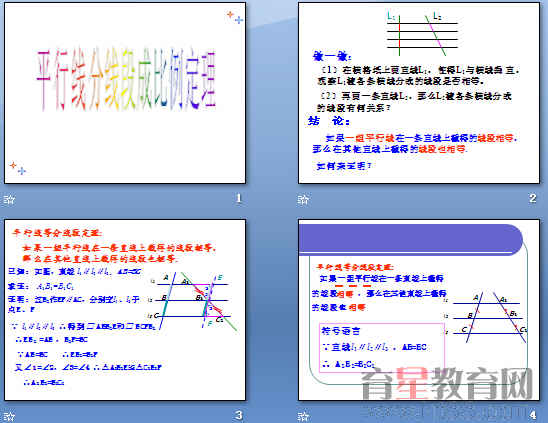Click the slide number 2 label

coord(533,199)
